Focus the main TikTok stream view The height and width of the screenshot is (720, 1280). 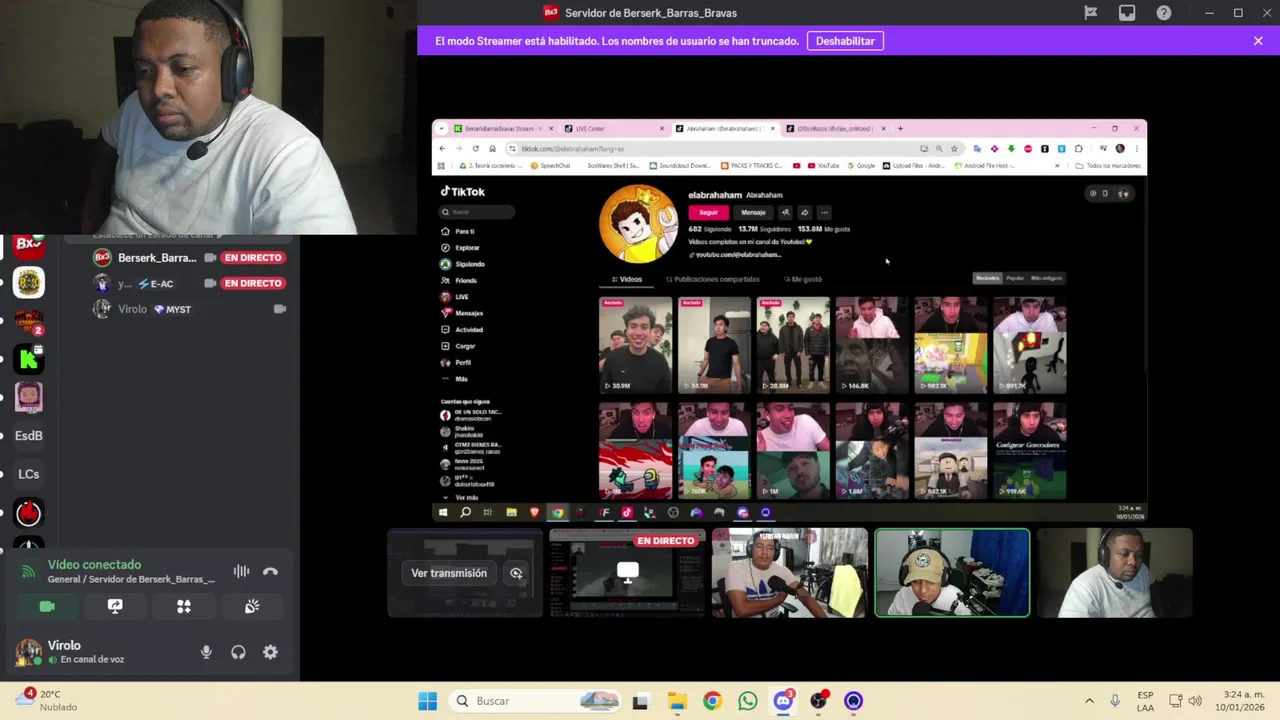(789, 320)
